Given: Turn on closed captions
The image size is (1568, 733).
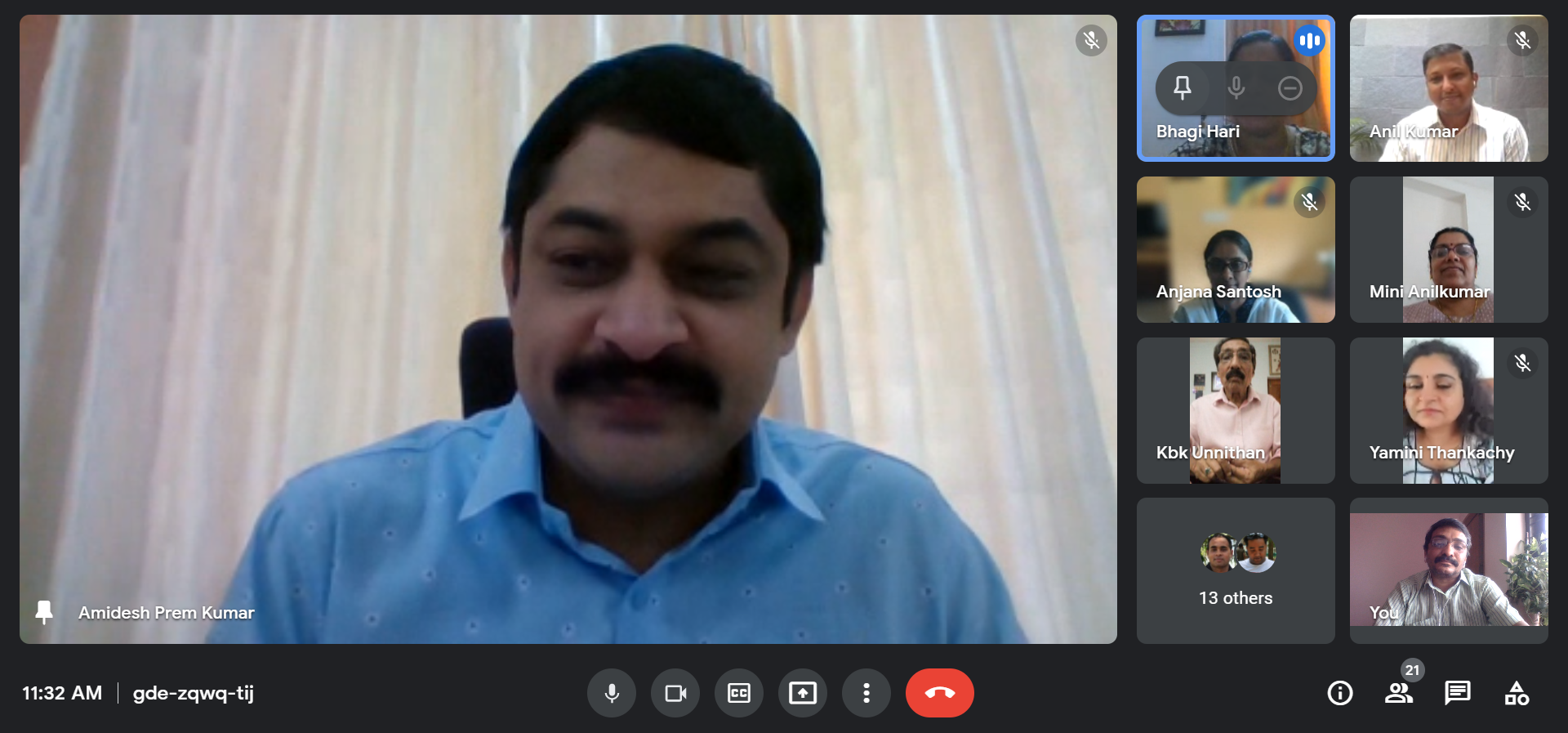Looking at the screenshot, I should [x=739, y=693].
